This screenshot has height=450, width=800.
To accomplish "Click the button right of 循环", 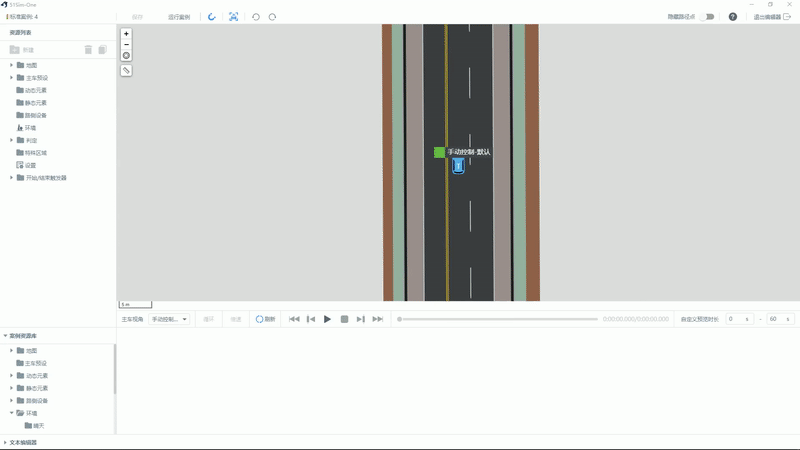I will [x=236, y=319].
